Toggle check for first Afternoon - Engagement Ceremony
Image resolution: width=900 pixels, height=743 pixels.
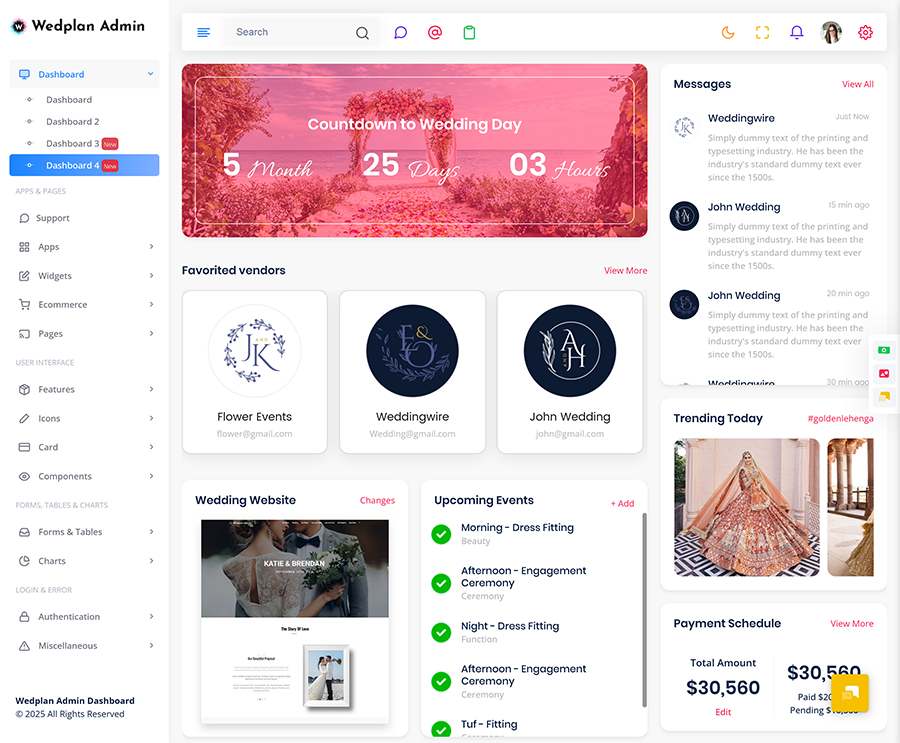441,583
